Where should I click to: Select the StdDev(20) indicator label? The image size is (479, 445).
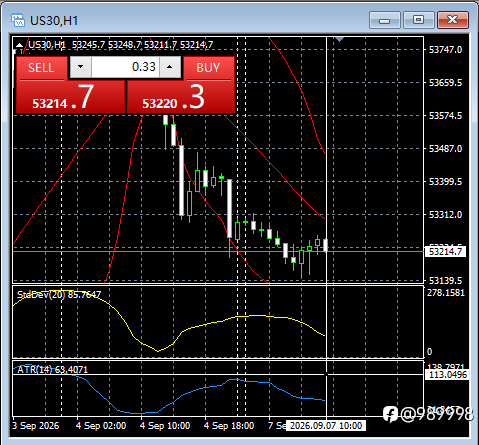[59, 295]
